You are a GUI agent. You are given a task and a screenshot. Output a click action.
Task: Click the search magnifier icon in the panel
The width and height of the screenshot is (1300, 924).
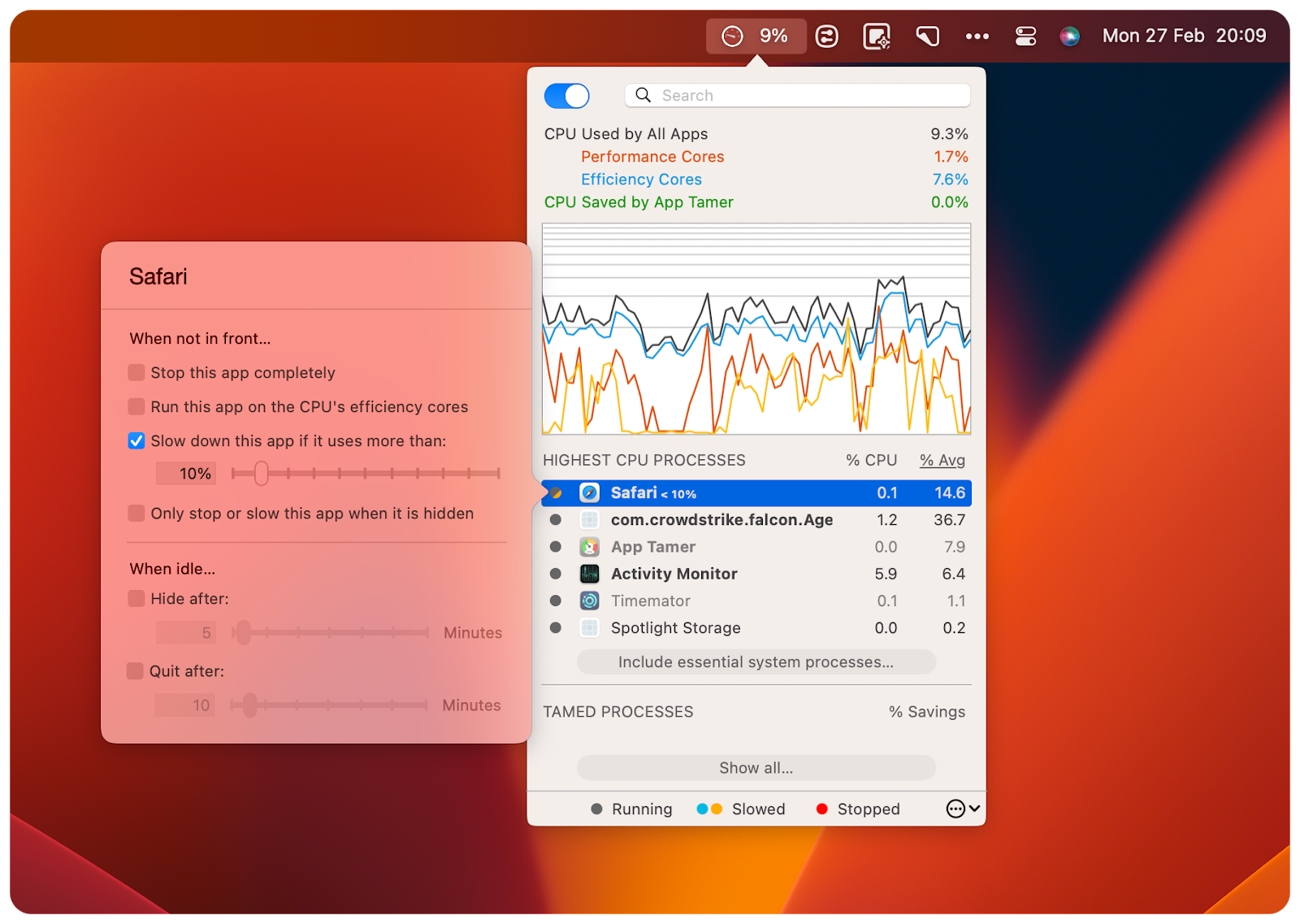coord(643,95)
